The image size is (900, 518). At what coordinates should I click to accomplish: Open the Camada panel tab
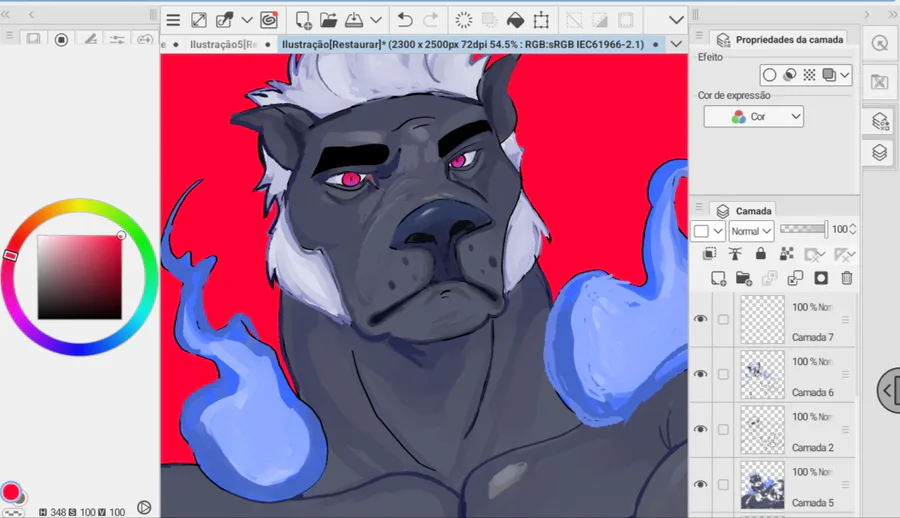click(x=744, y=211)
